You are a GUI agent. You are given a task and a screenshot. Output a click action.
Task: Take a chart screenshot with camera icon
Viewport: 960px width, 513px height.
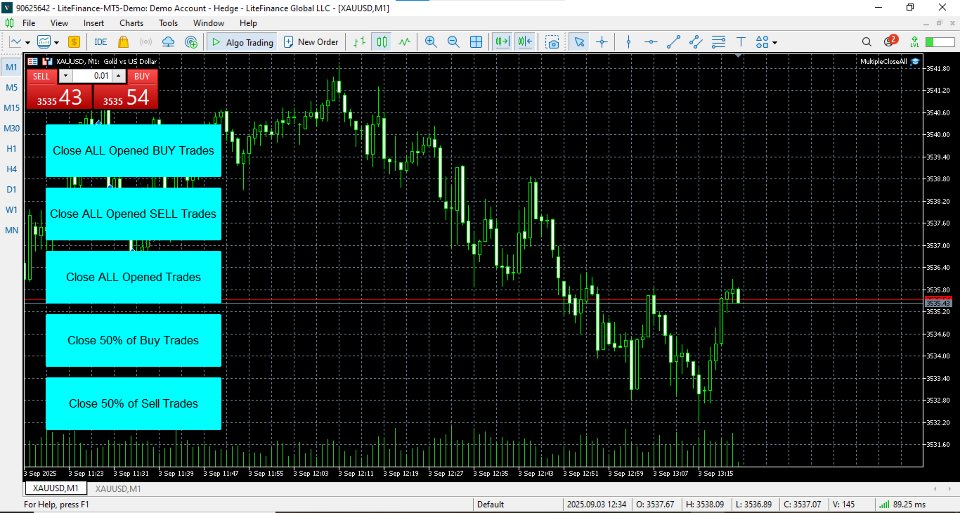point(552,42)
